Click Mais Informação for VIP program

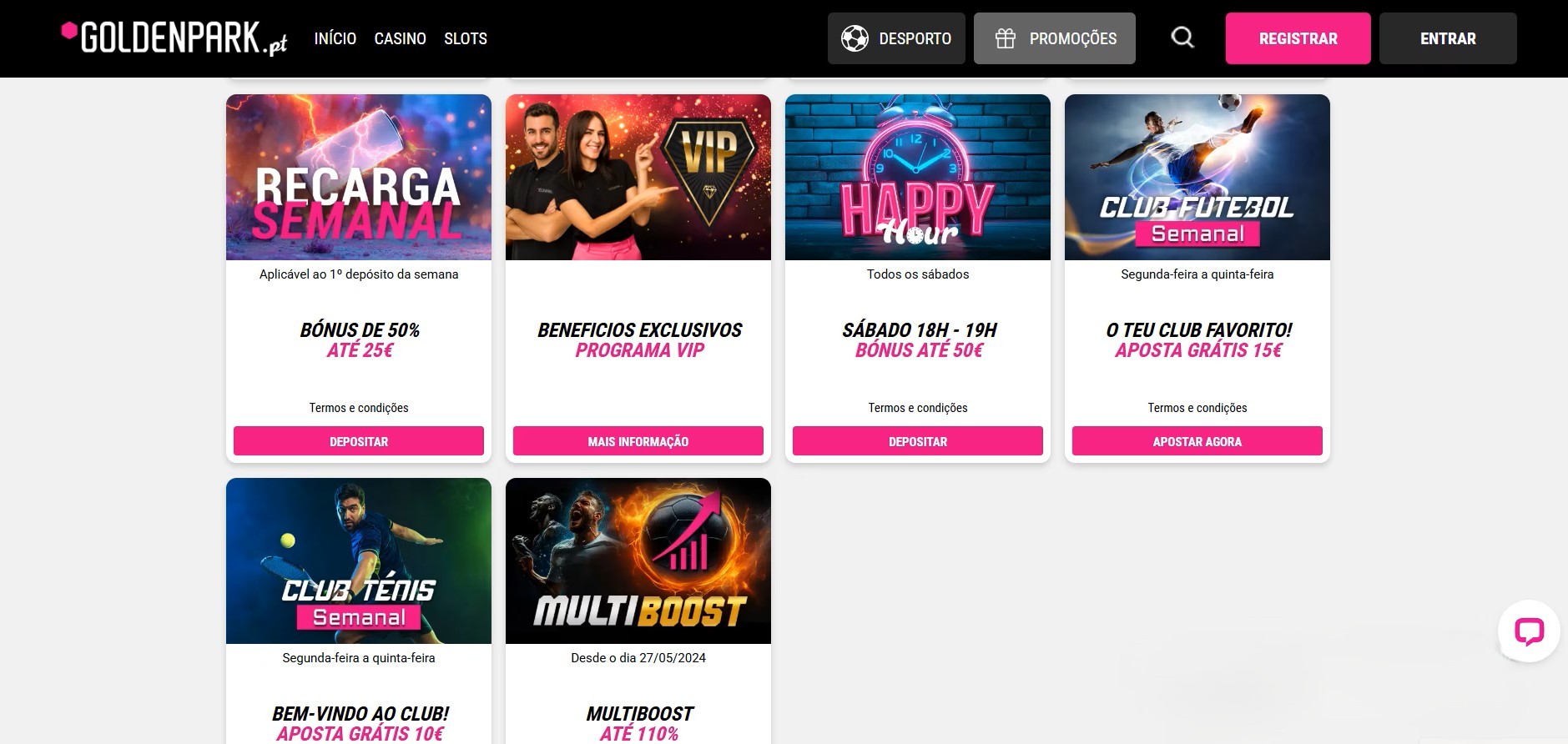click(x=638, y=441)
